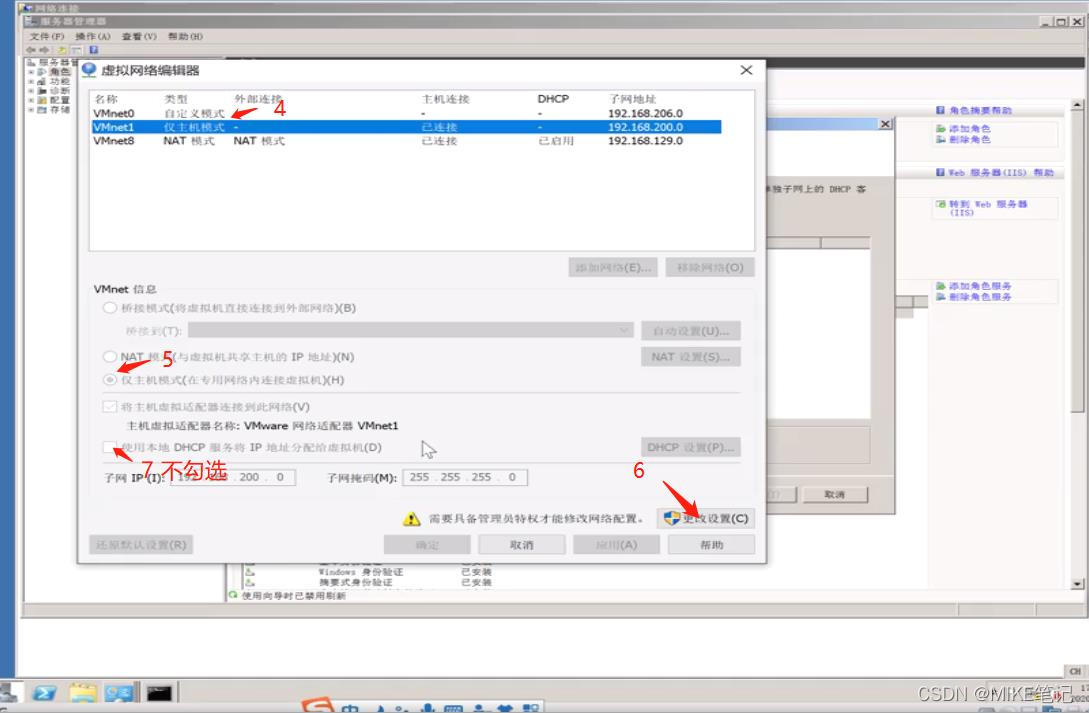Viewport: 1089px width, 713px height.
Task: Open the 查看(V) menu
Action: [139, 36]
